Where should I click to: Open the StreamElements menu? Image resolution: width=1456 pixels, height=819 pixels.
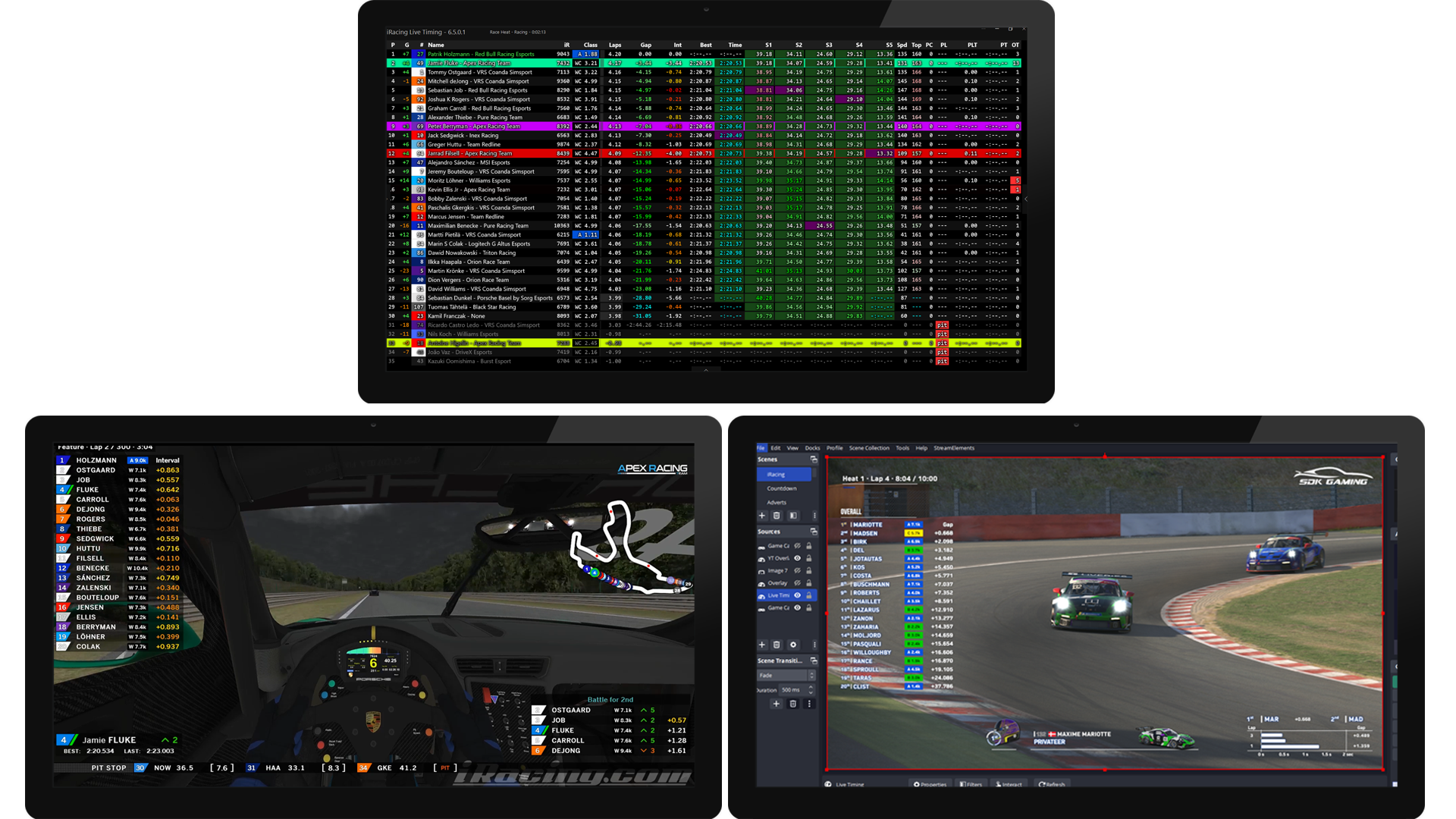coord(954,448)
